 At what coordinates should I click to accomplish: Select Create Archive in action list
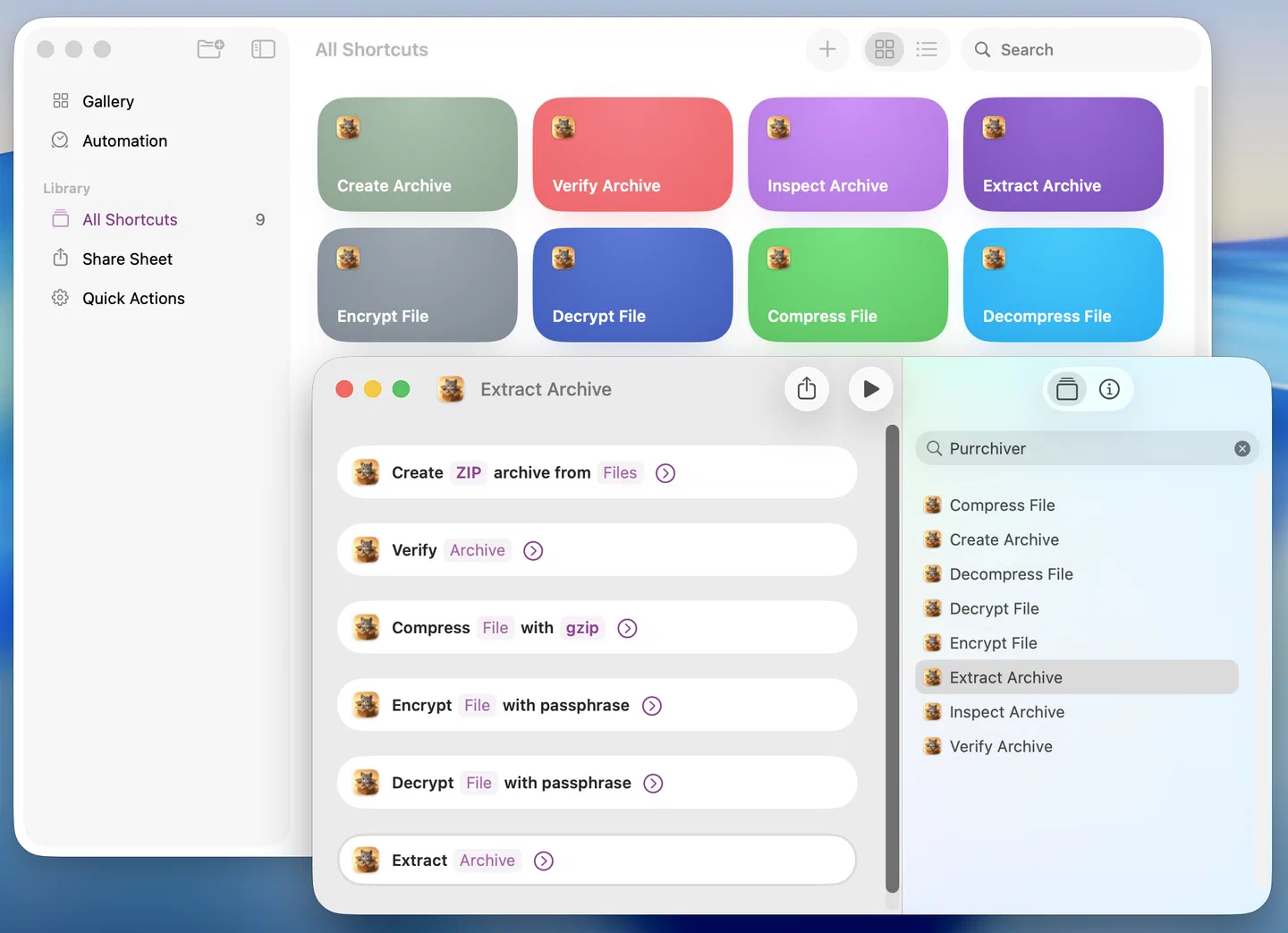pyautogui.click(x=1077, y=539)
